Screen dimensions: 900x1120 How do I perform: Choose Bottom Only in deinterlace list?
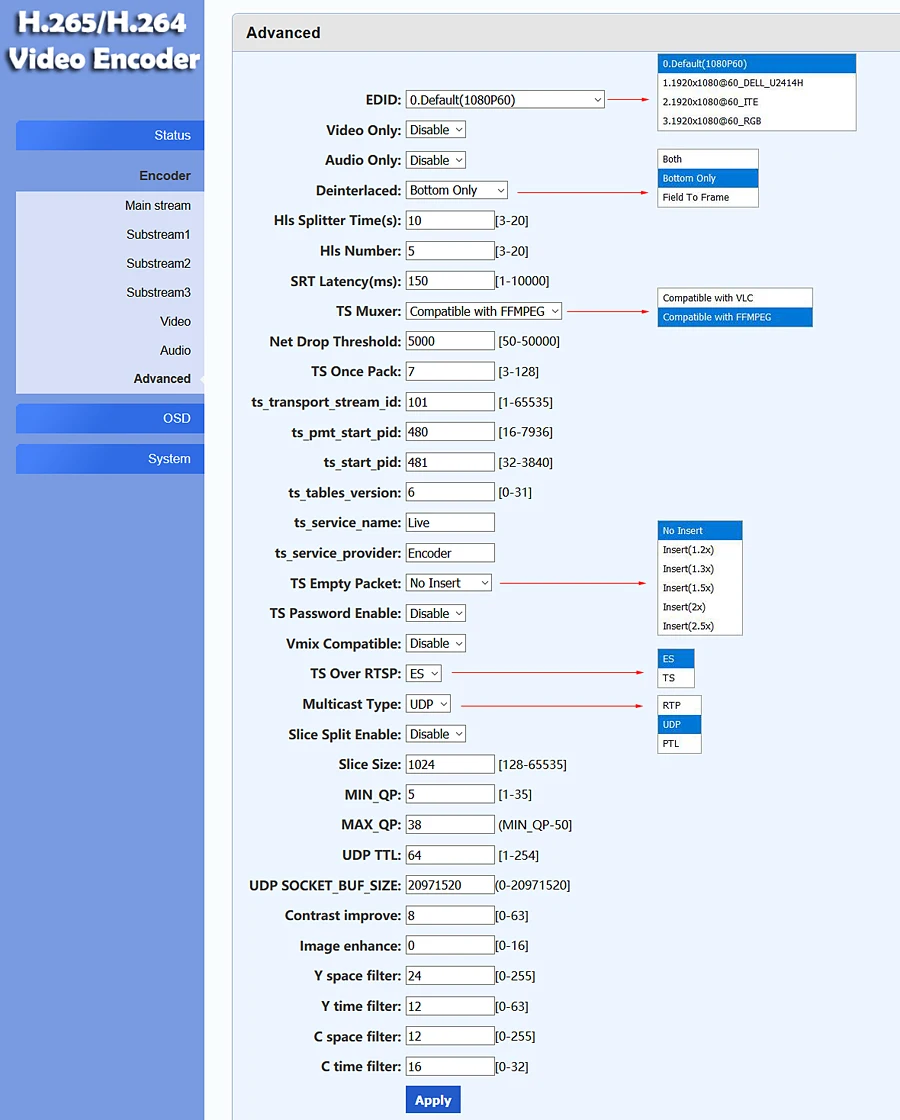708,178
